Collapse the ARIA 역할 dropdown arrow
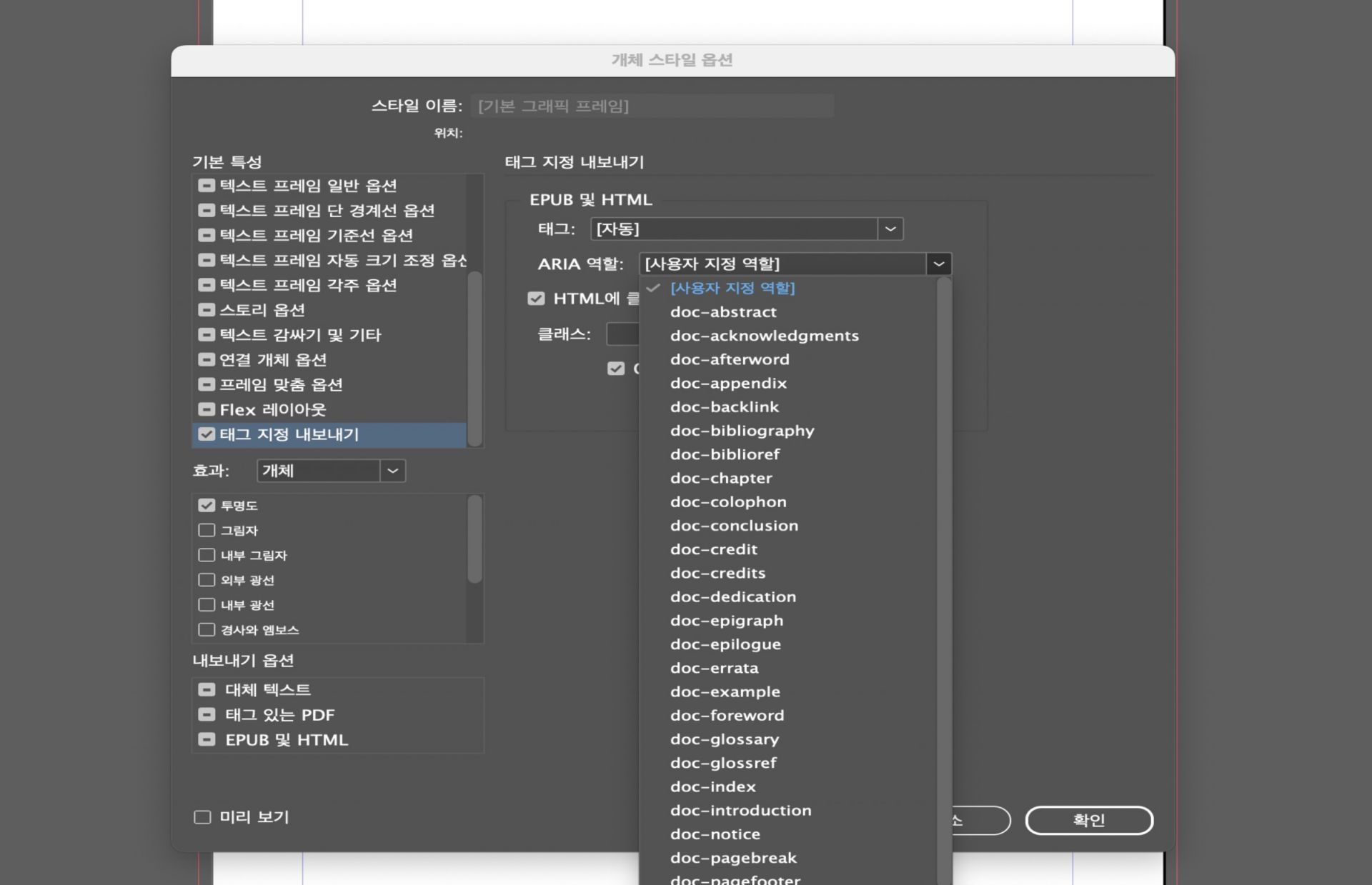Image resolution: width=1372 pixels, height=885 pixels. point(938,264)
